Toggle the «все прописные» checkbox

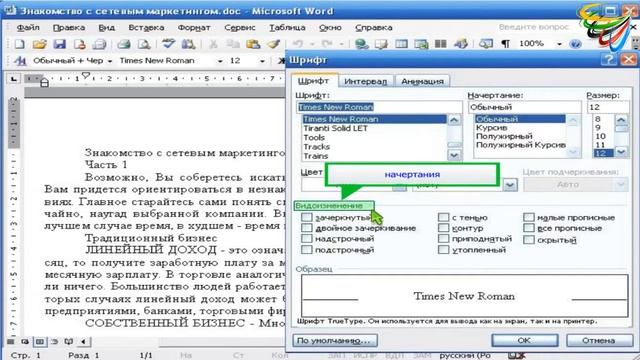(529, 228)
